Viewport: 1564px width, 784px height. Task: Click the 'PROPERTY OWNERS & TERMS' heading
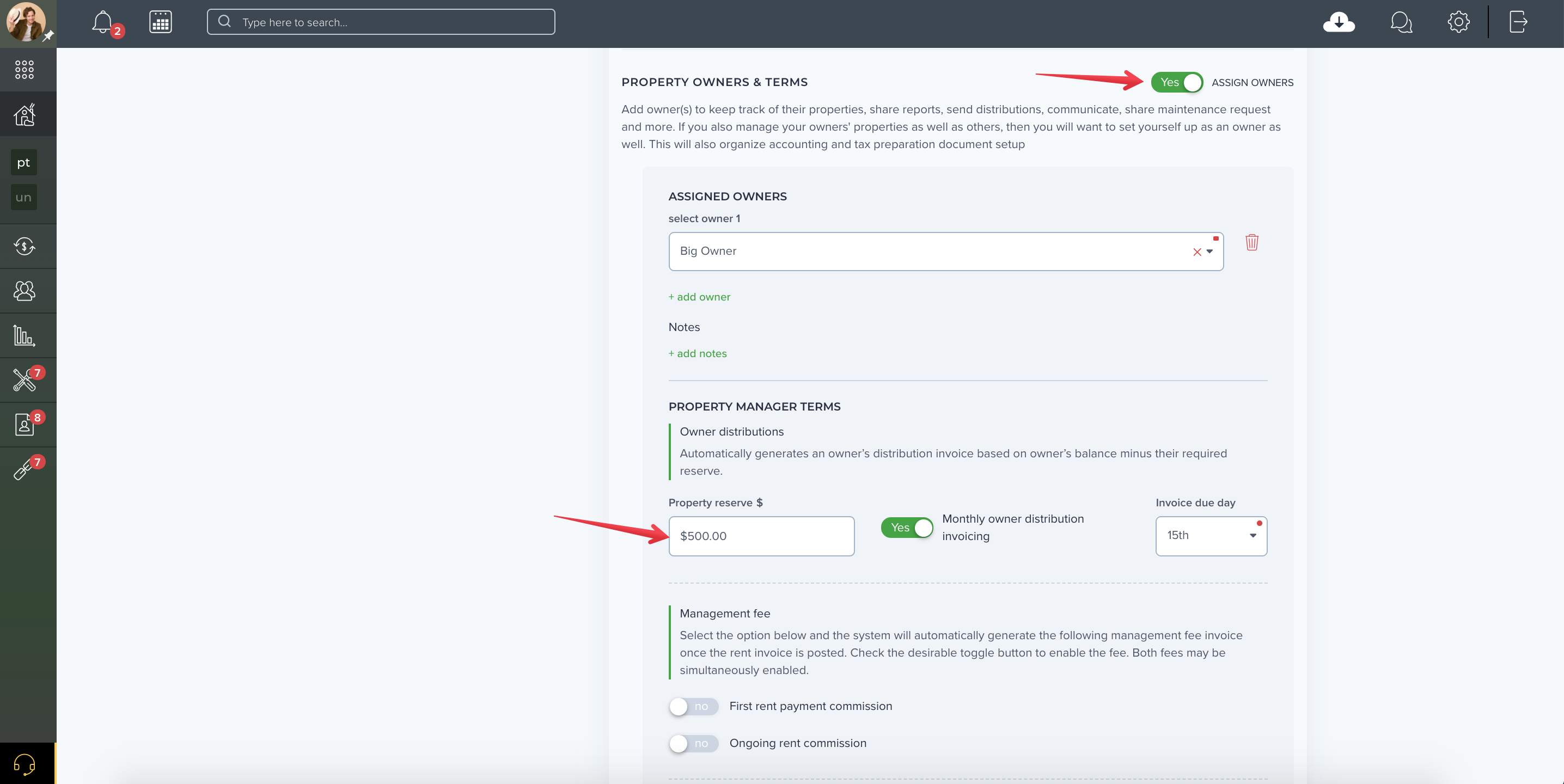click(x=714, y=83)
